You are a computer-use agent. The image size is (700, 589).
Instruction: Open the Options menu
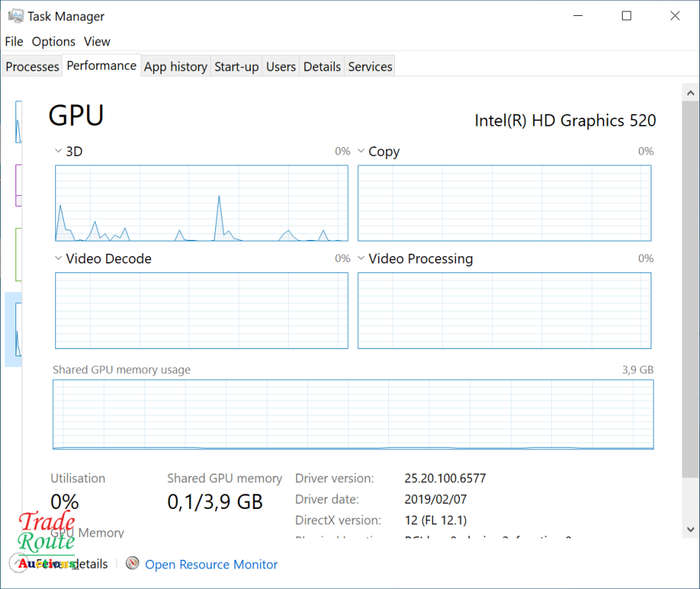click(53, 42)
